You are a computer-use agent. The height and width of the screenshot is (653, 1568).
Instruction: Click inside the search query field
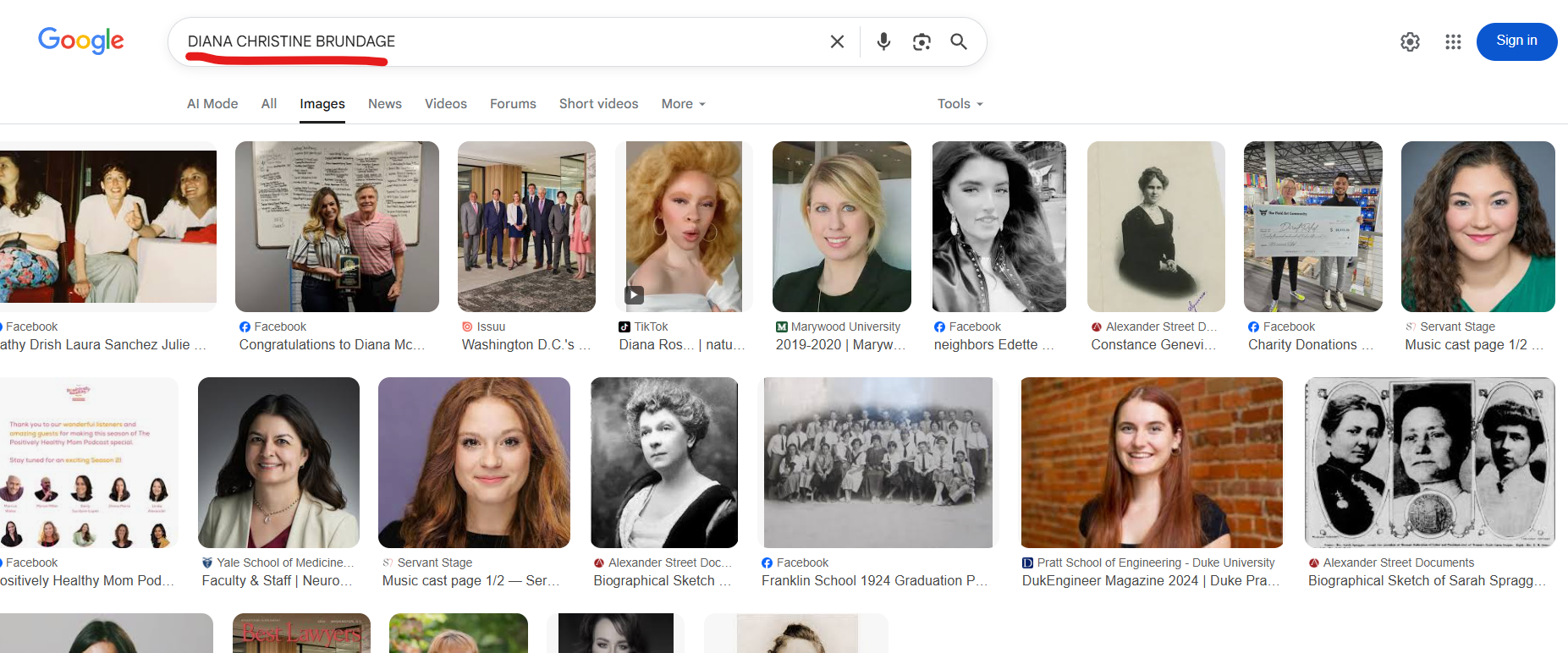click(x=499, y=41)
